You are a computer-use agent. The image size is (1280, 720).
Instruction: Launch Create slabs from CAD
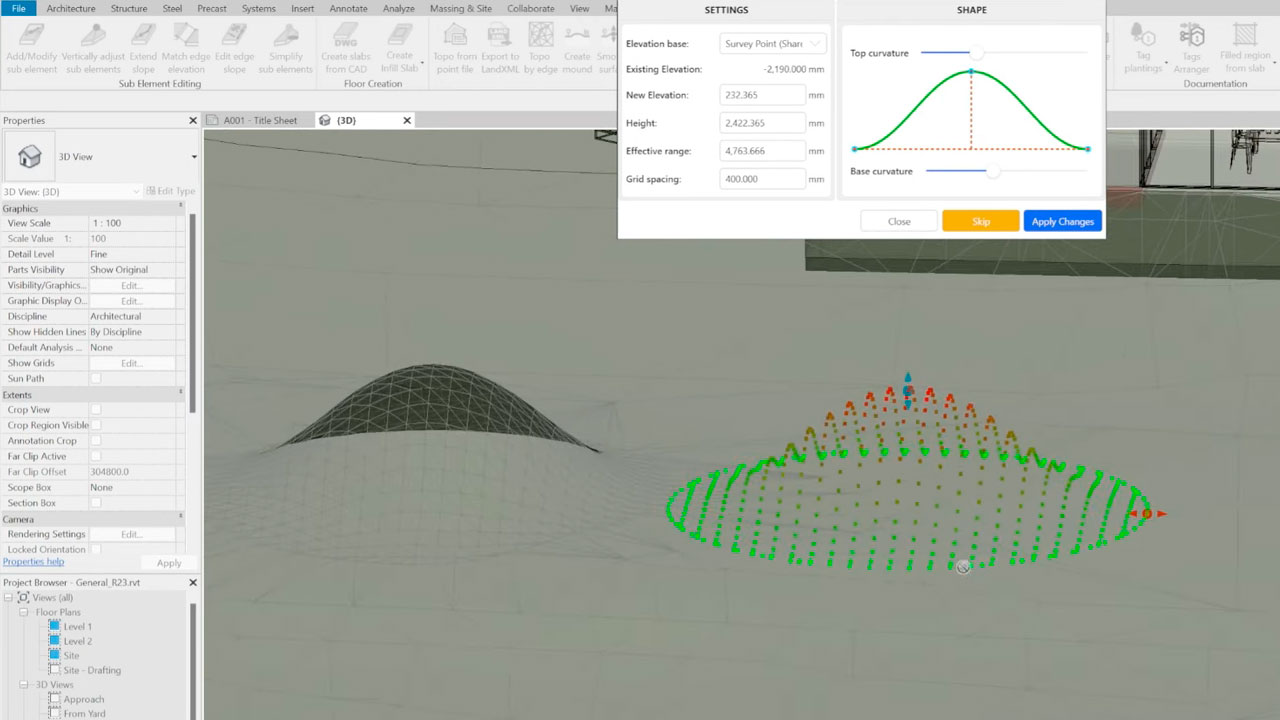pos(346,47)
